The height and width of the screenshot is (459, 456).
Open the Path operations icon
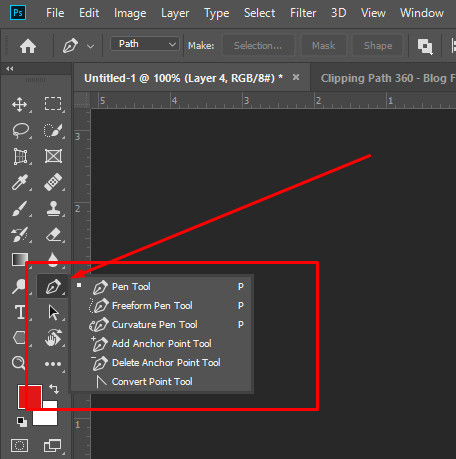tap(425, 46)
